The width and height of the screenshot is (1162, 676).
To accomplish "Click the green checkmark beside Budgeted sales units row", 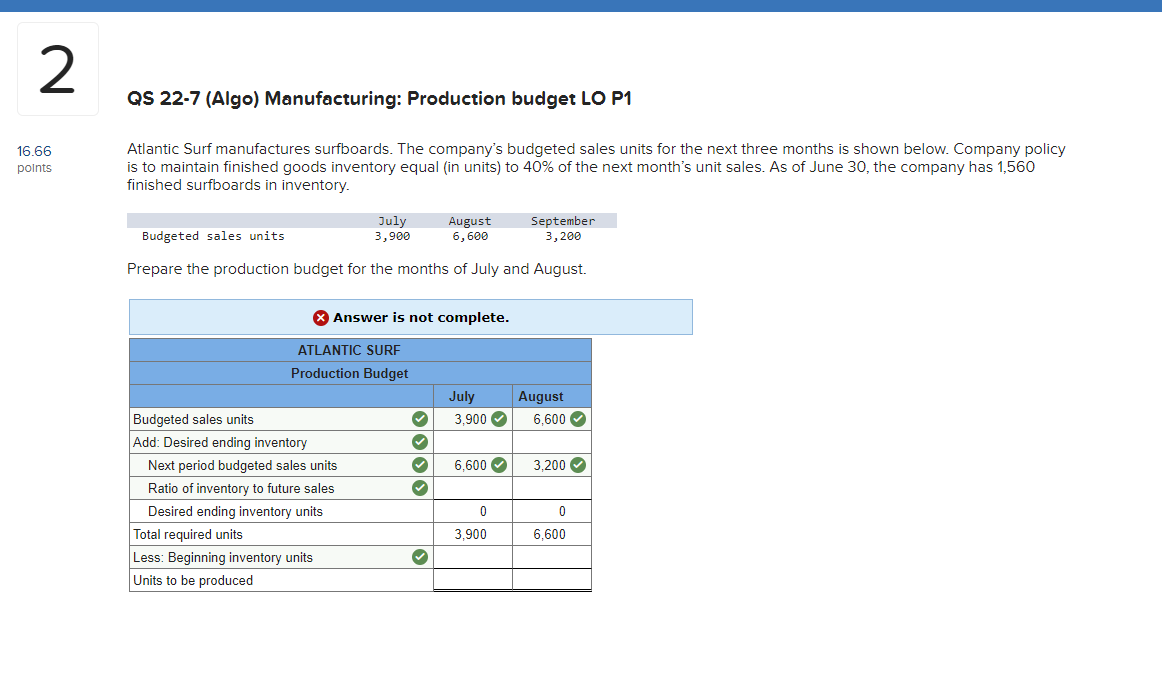I will click(x=419, y=419).
